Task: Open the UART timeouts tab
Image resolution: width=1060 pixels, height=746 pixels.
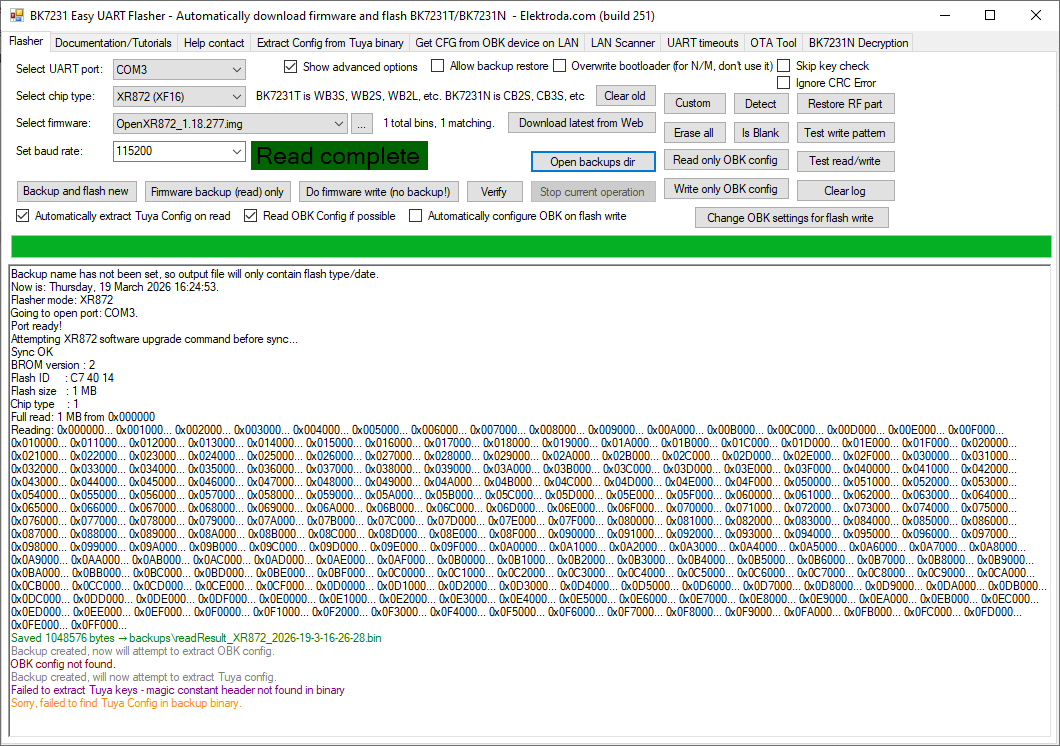Action: click(702, 43)
